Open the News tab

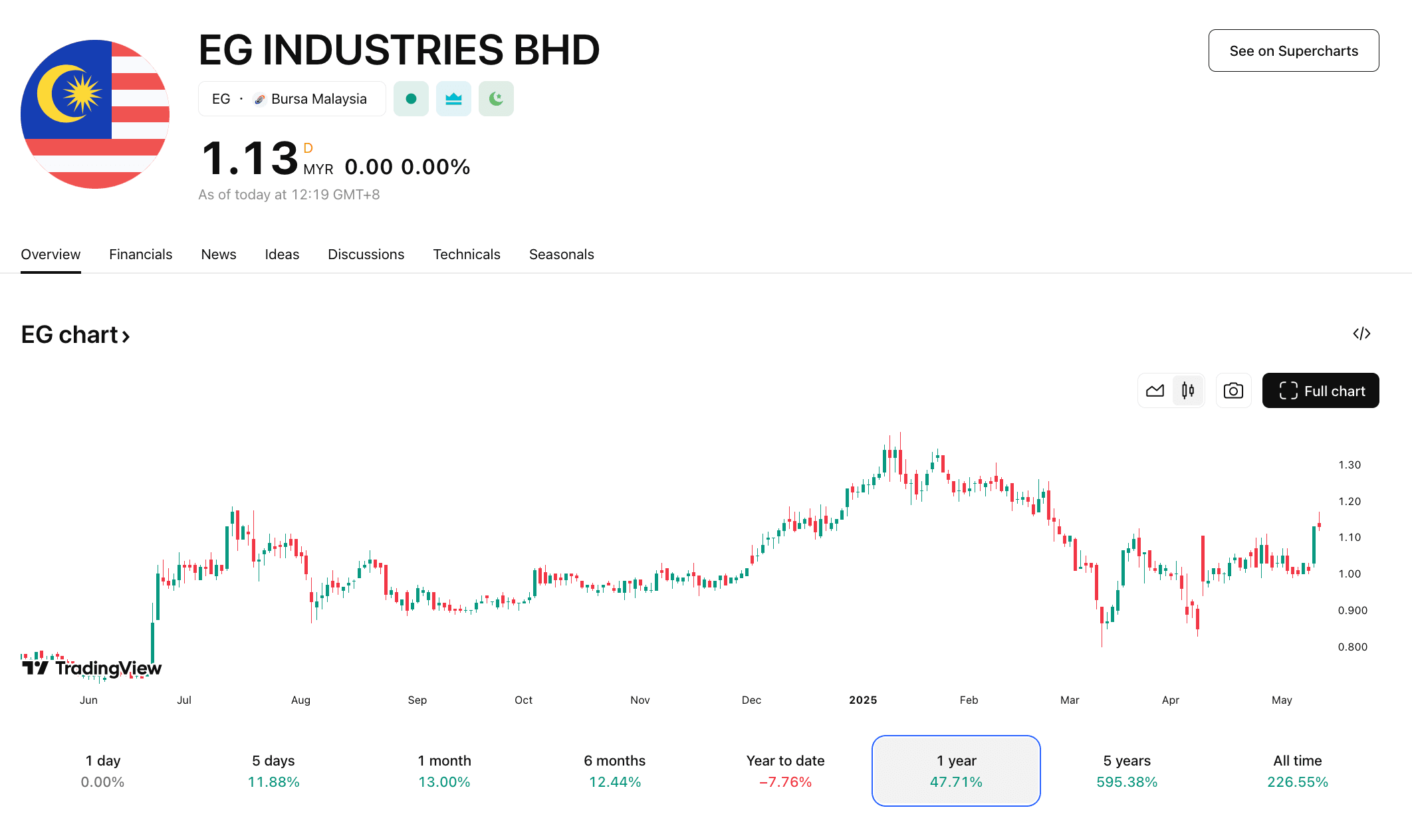[219, 255]
